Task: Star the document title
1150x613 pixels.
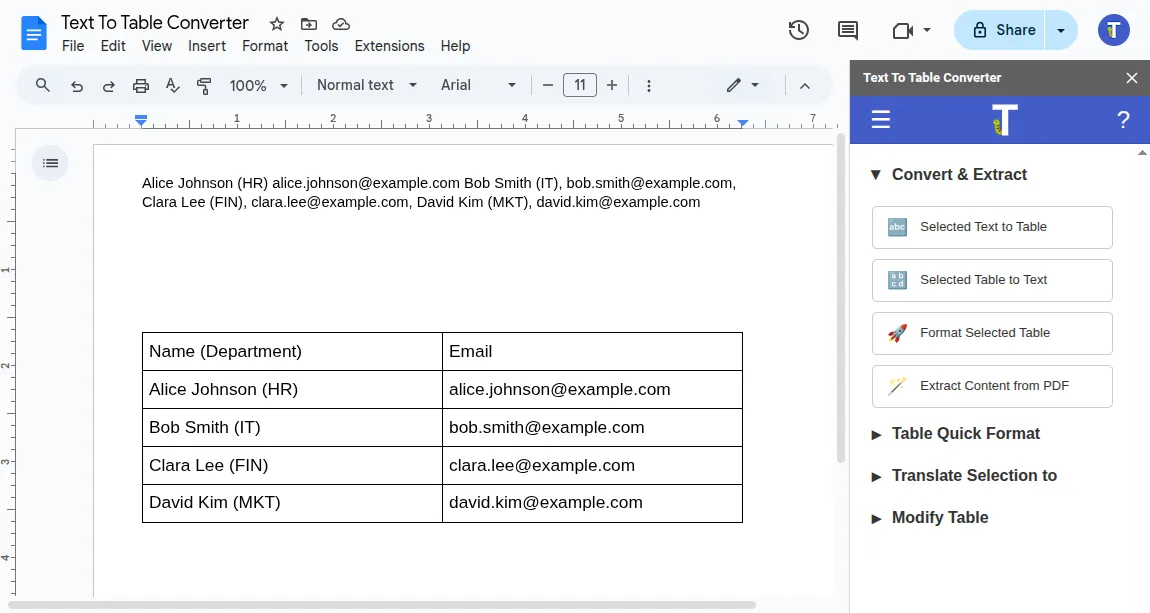Action: [x=277, y=24]
